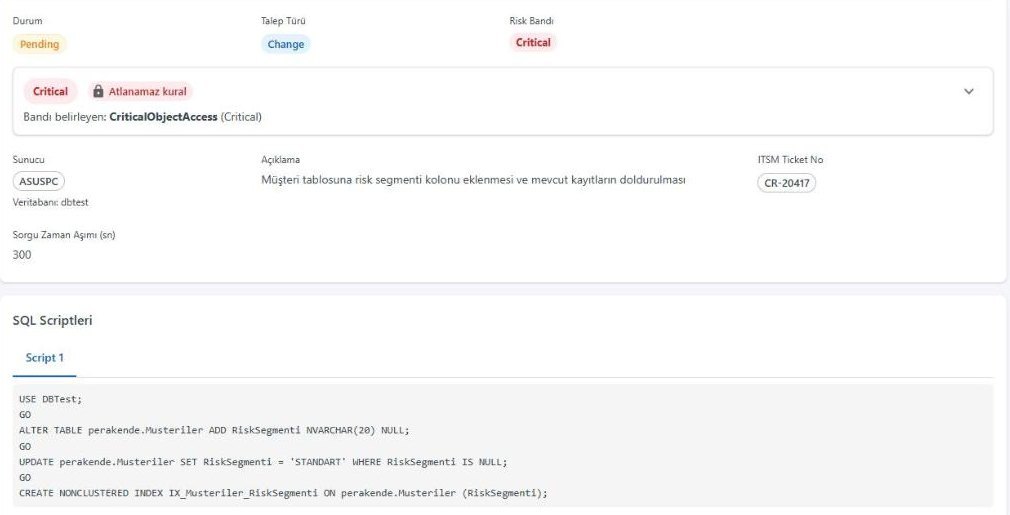Click the Açıklama field label

tap(280, 160)
